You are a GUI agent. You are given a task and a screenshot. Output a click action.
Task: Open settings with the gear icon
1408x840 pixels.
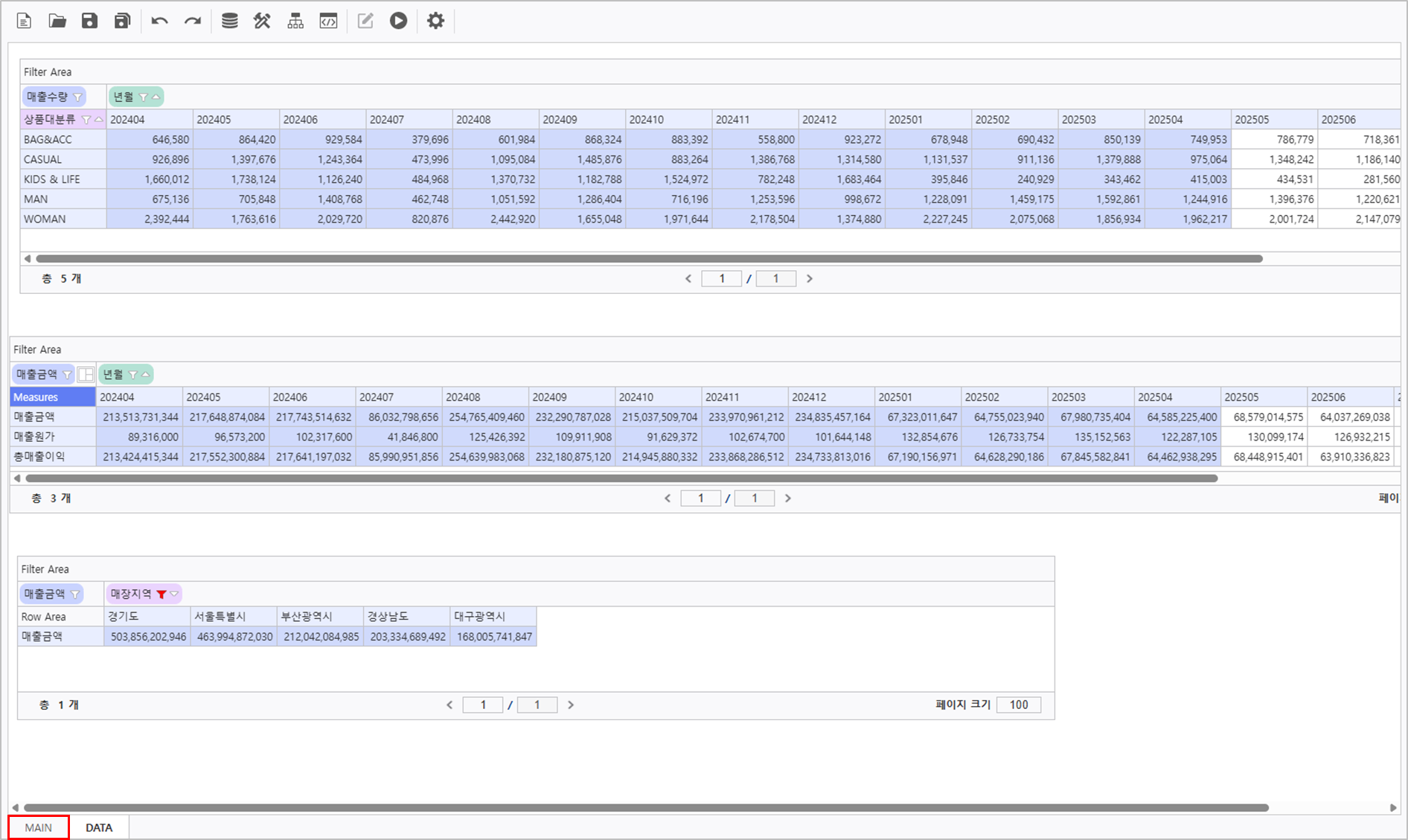point(435,21)
